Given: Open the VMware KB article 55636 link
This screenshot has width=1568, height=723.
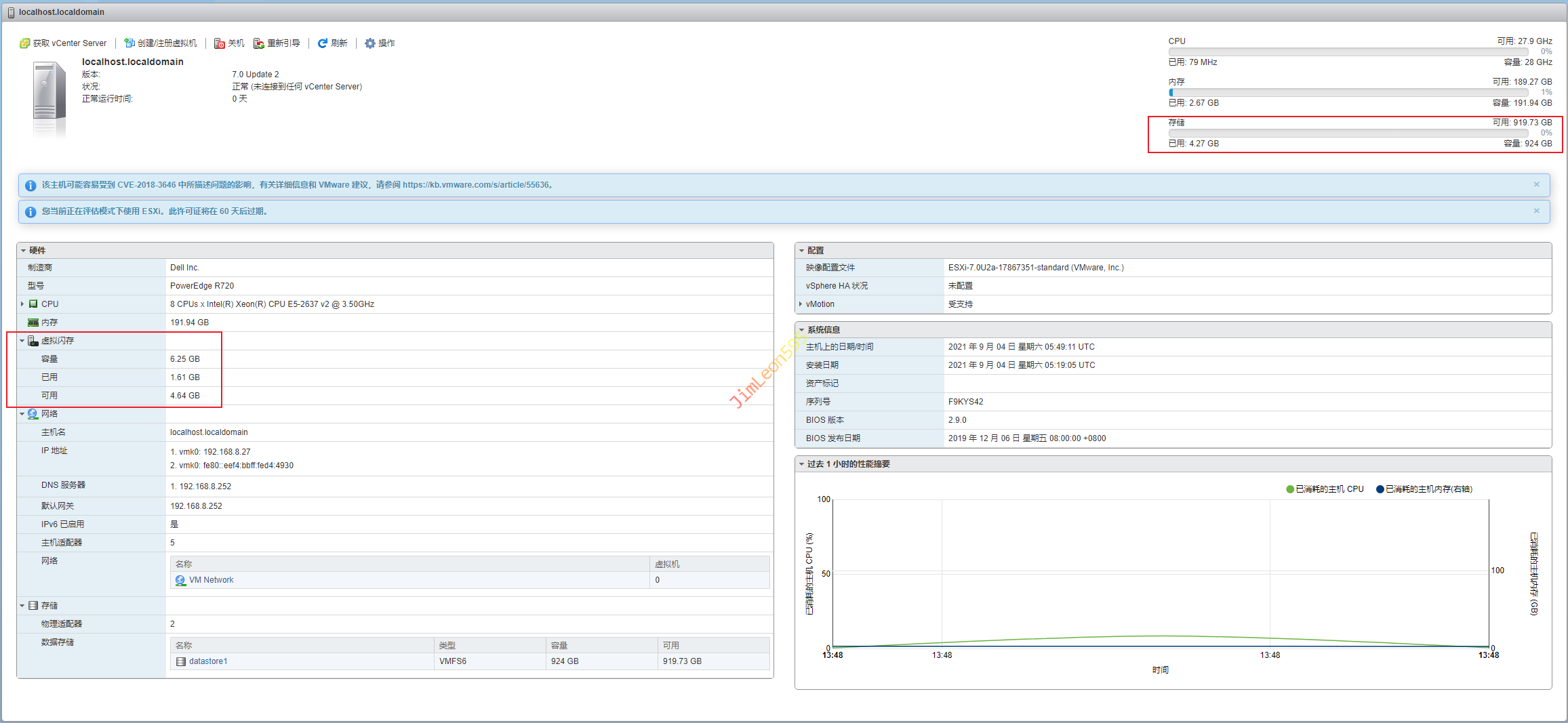Looking at the screenshot, I should (x=475, y=185).
